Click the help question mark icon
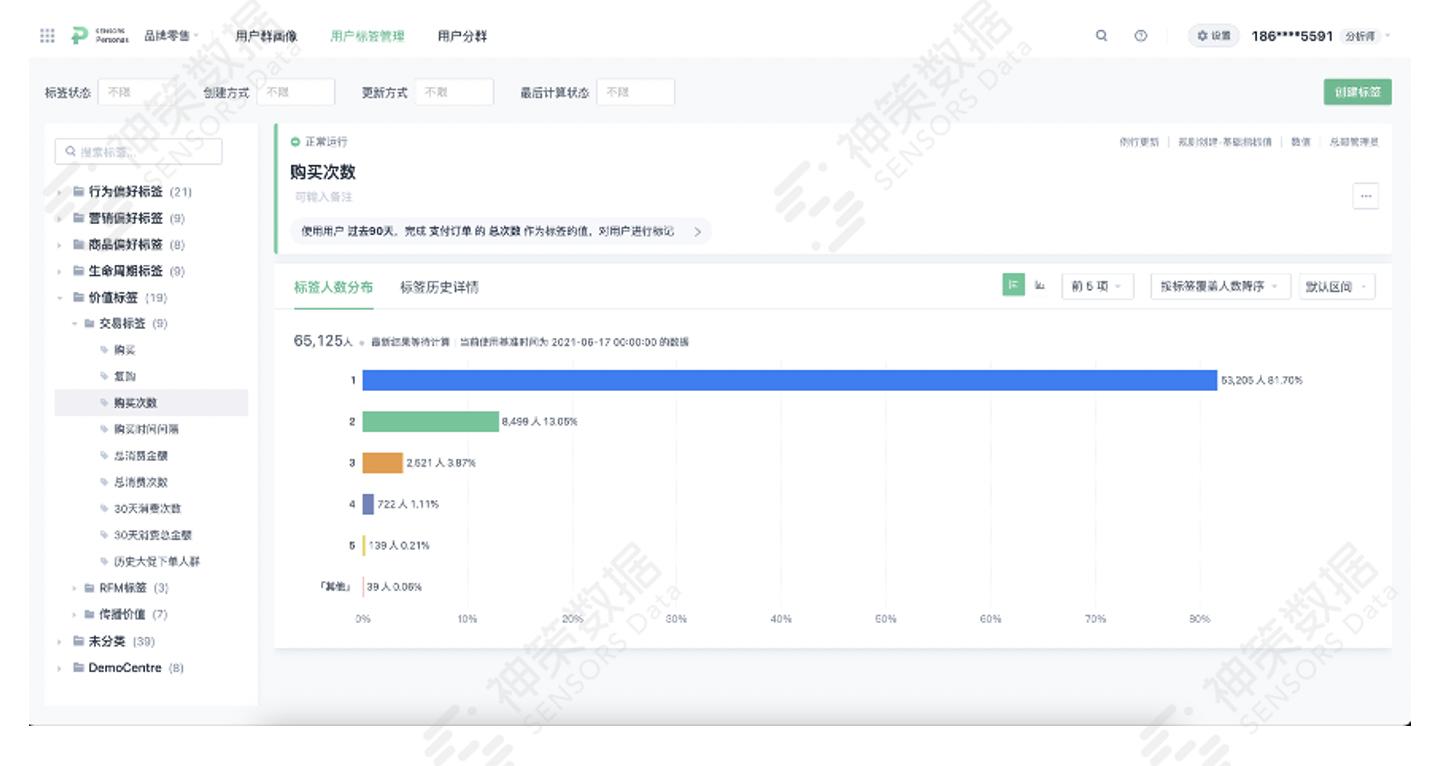This screenshot has width=1448, height=766. (x=1140, y=36)
